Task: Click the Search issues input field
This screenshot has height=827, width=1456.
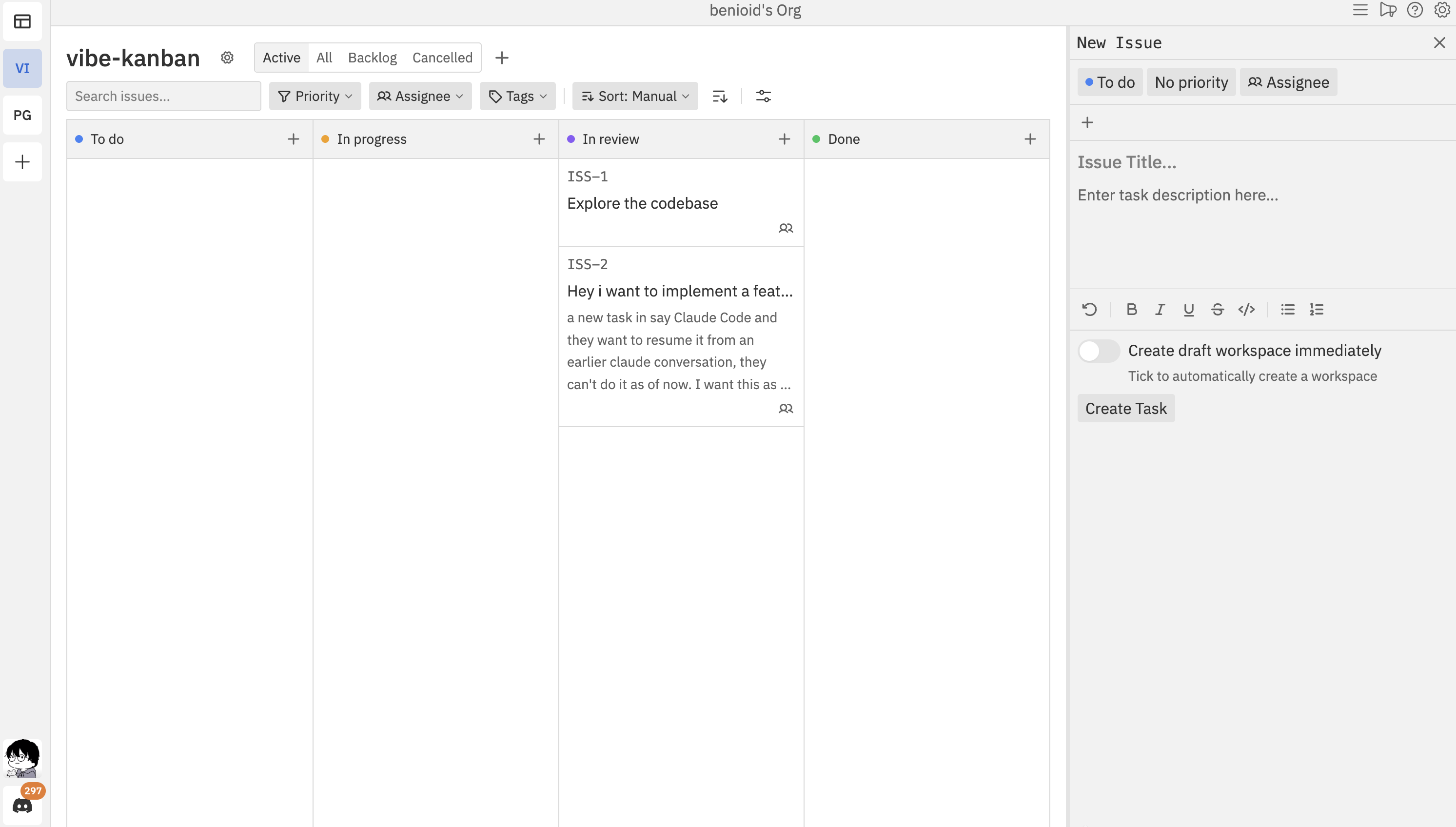Action: pyautogui.click(x=163, y=96)
